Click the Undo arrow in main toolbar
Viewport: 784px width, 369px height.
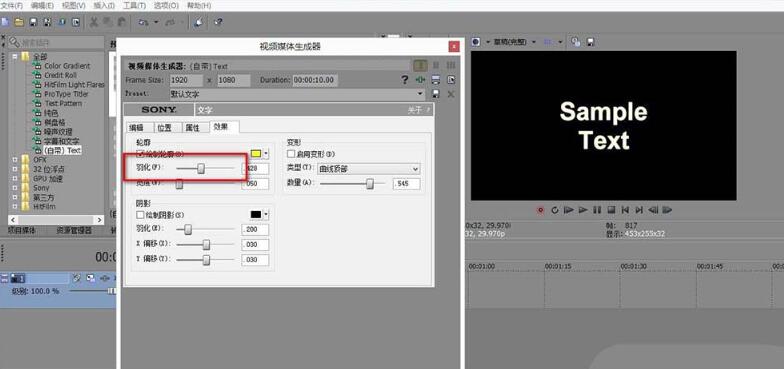tap(144, 22)
